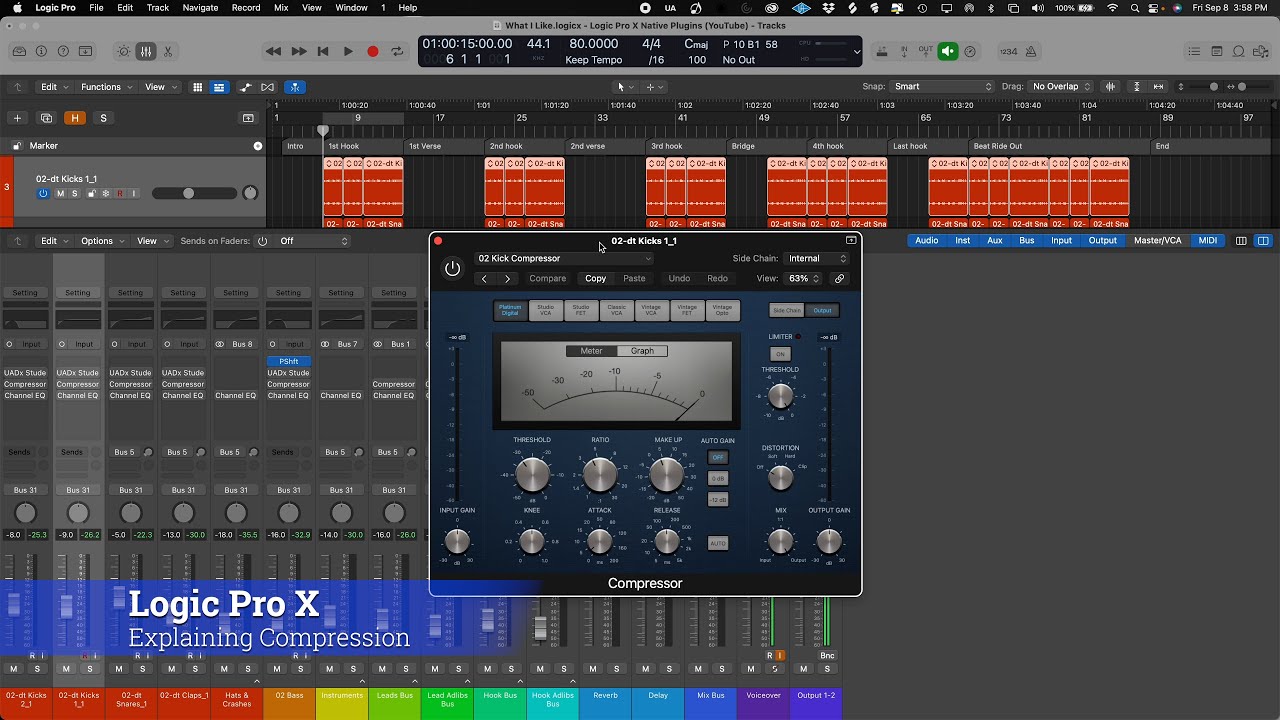Screen dimensions: 1280x720
Task: Click the compressor Threshold knob
Action: pyautogui.click(x=532, y=474)
